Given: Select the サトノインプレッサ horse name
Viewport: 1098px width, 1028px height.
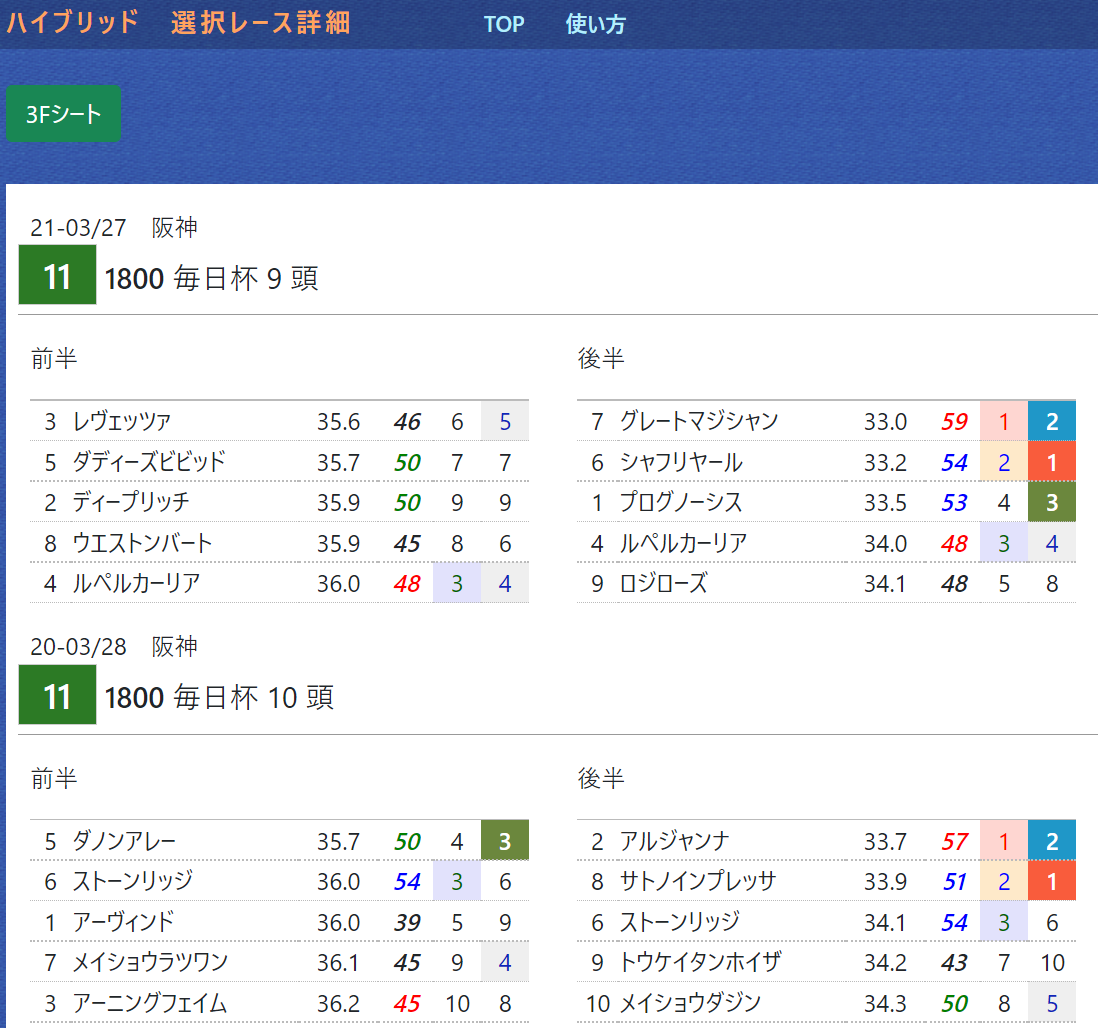Looking at the screenshot, I should click(697, 881).
